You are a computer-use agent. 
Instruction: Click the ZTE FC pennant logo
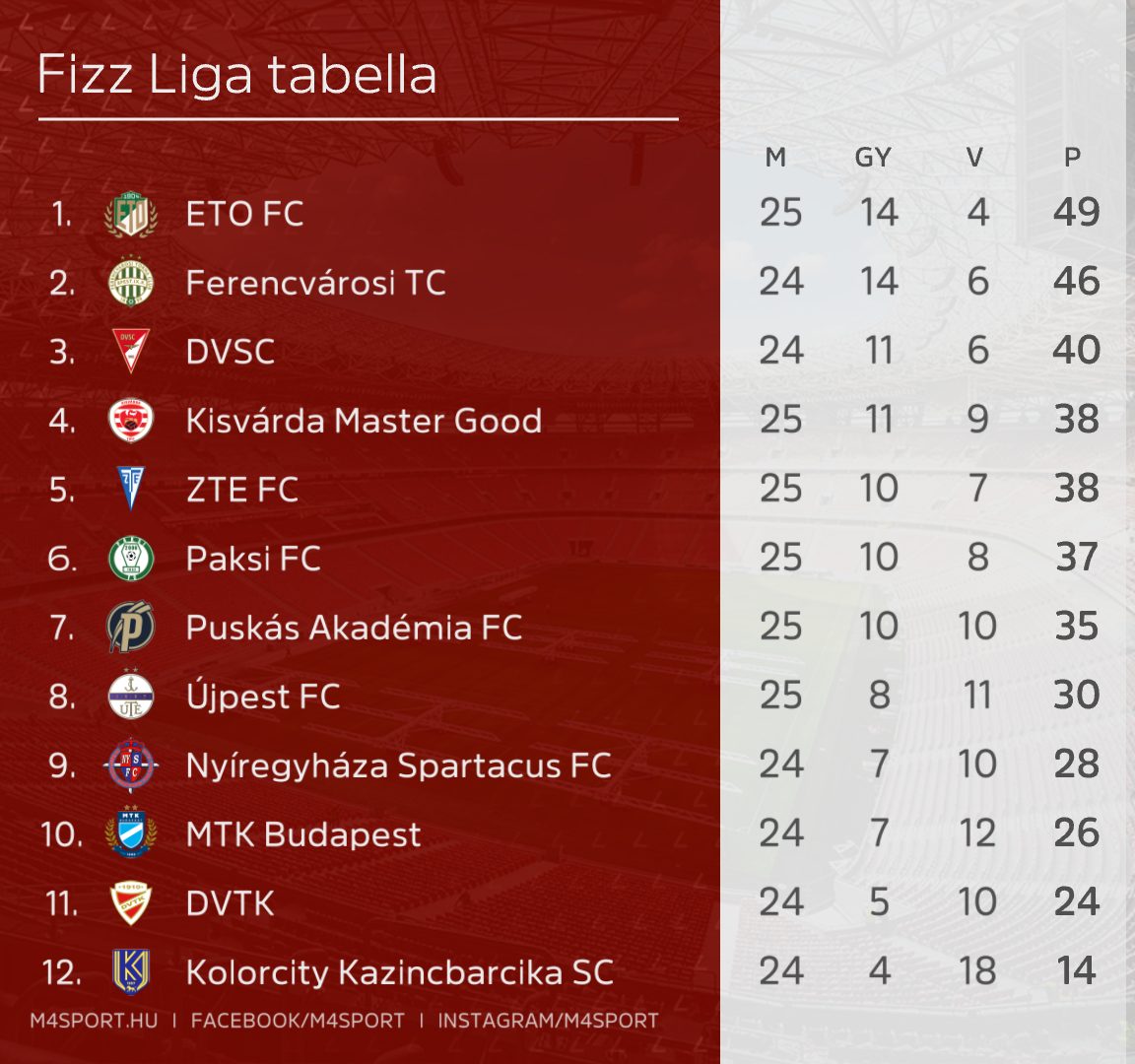[131, 490]
